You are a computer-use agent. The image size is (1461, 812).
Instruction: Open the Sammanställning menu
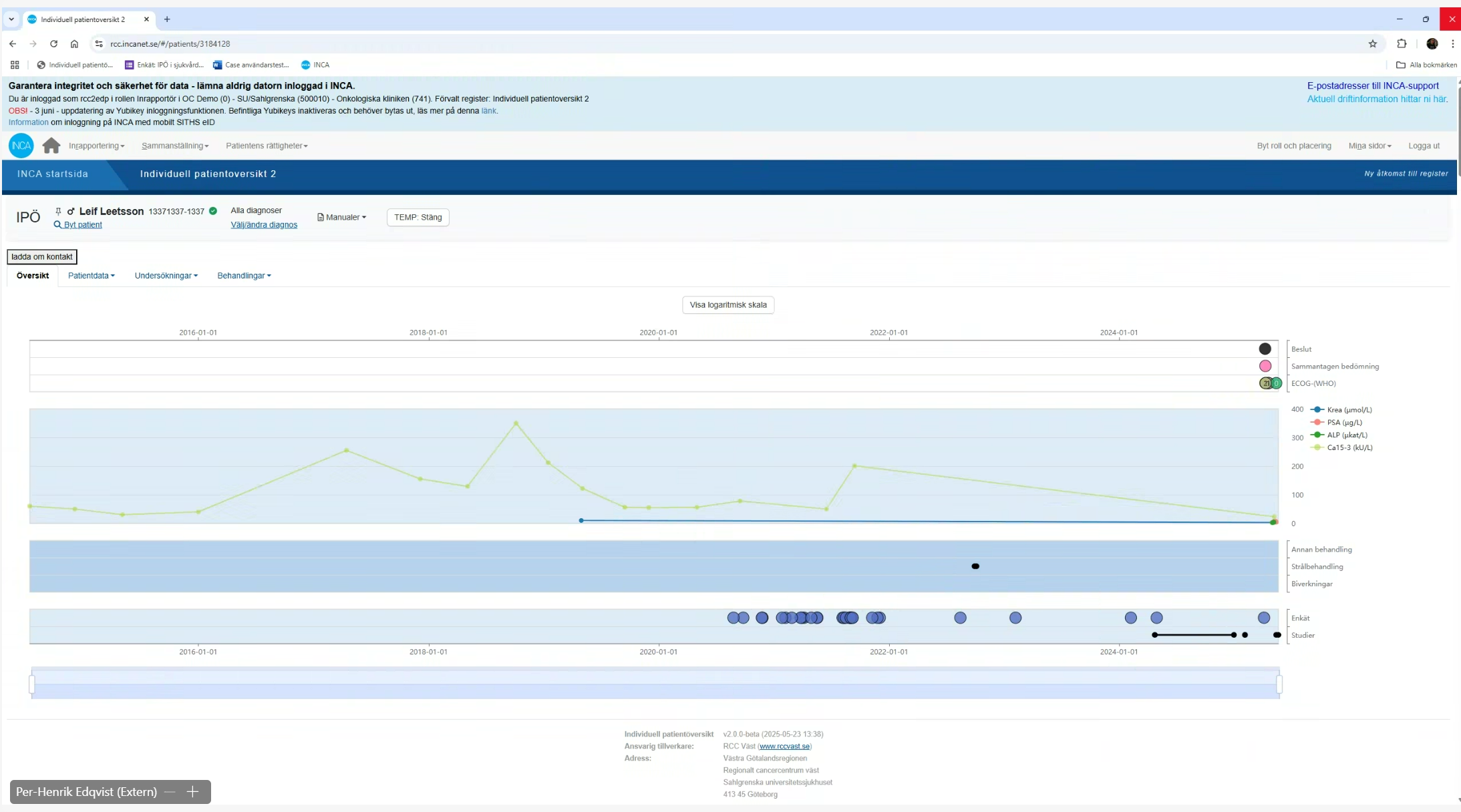point(174,146)
